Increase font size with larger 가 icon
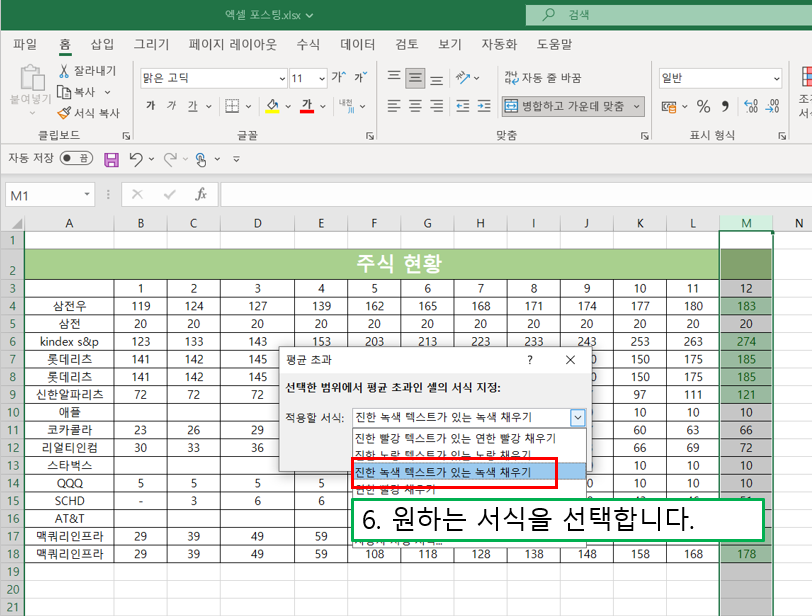Image resolution: width=812 pixels, height=616 pixels. tap(339, 78)
